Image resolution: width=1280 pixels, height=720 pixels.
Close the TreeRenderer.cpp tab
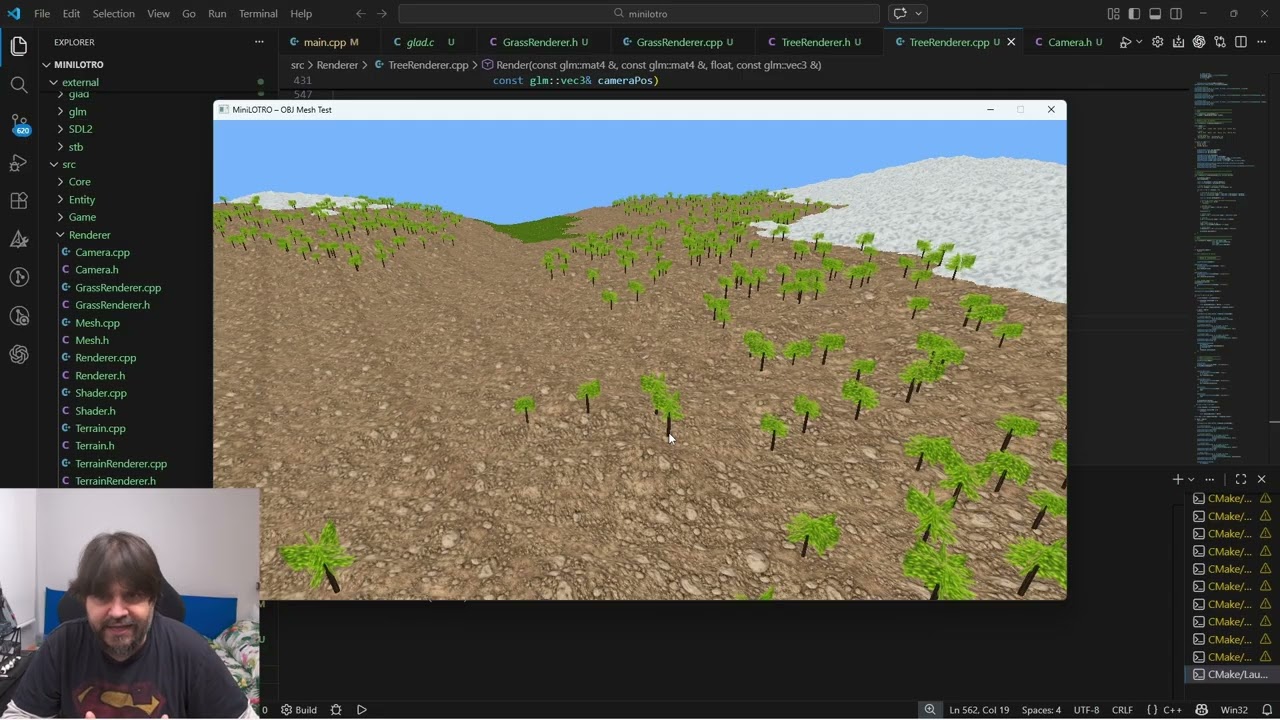click(1011, 42)
